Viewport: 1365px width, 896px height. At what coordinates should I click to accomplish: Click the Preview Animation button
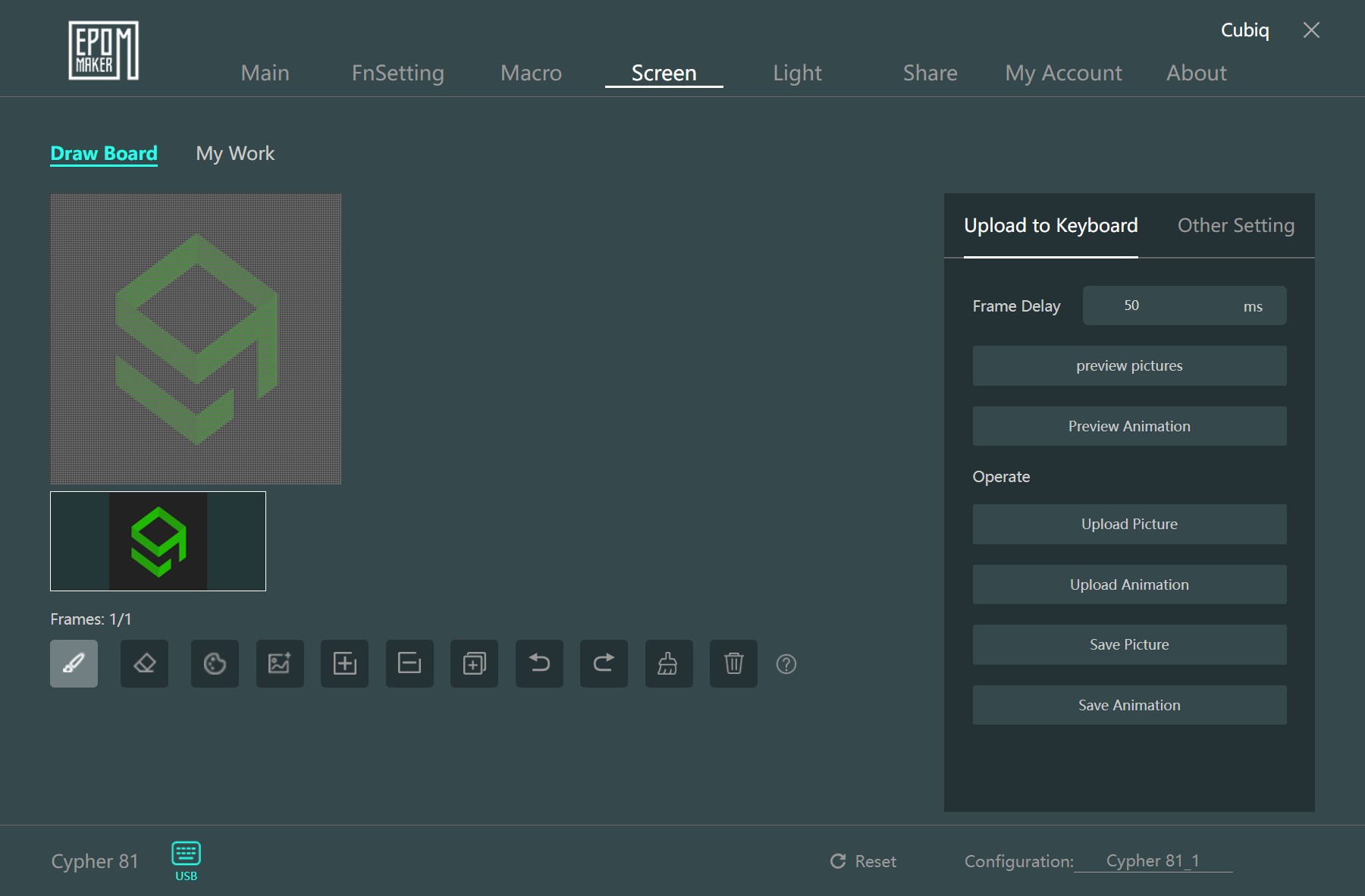pos(1130,426)
